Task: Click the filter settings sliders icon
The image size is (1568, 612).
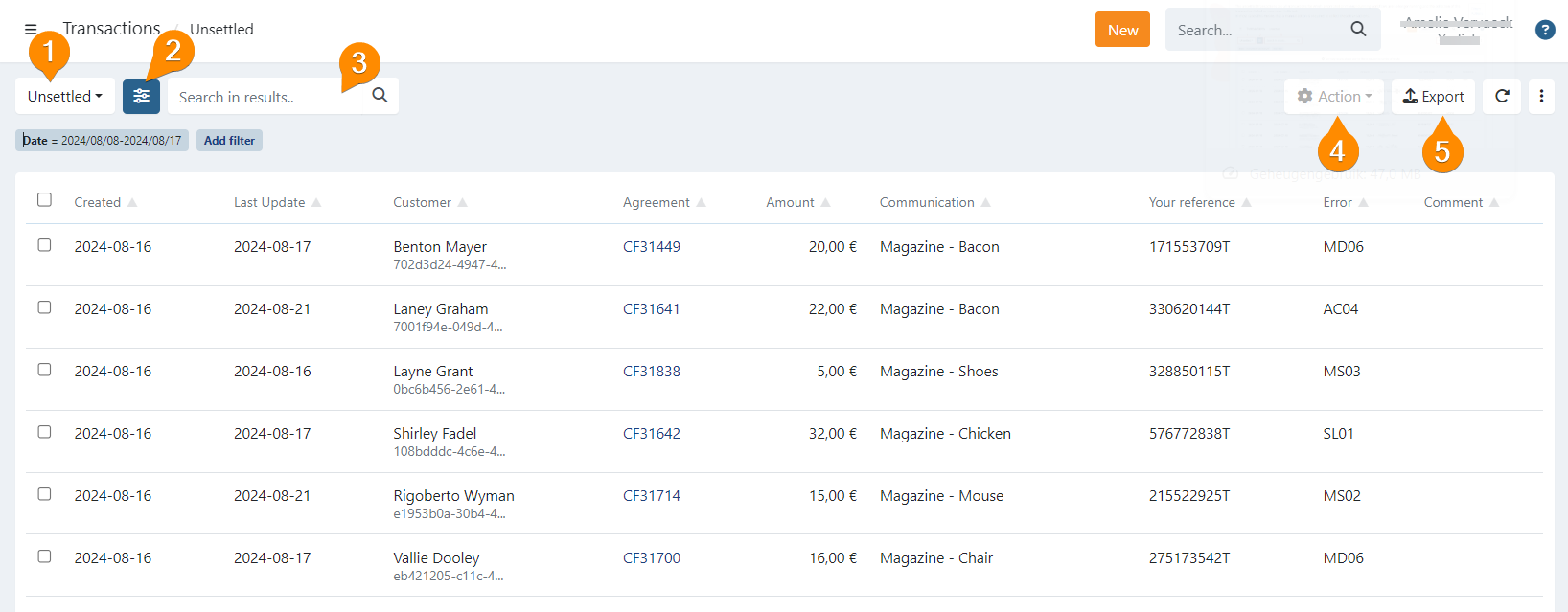Action: click(141, 97)
